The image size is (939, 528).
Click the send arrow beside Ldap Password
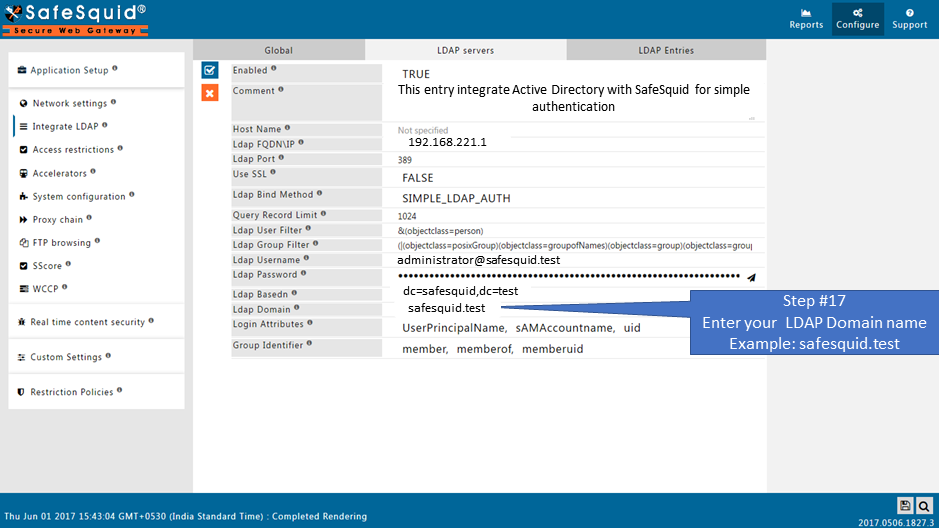[x=751, y=277]
